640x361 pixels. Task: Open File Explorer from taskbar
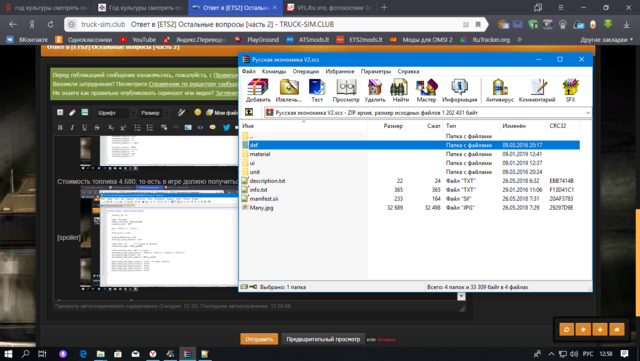[x=100, y=354]
